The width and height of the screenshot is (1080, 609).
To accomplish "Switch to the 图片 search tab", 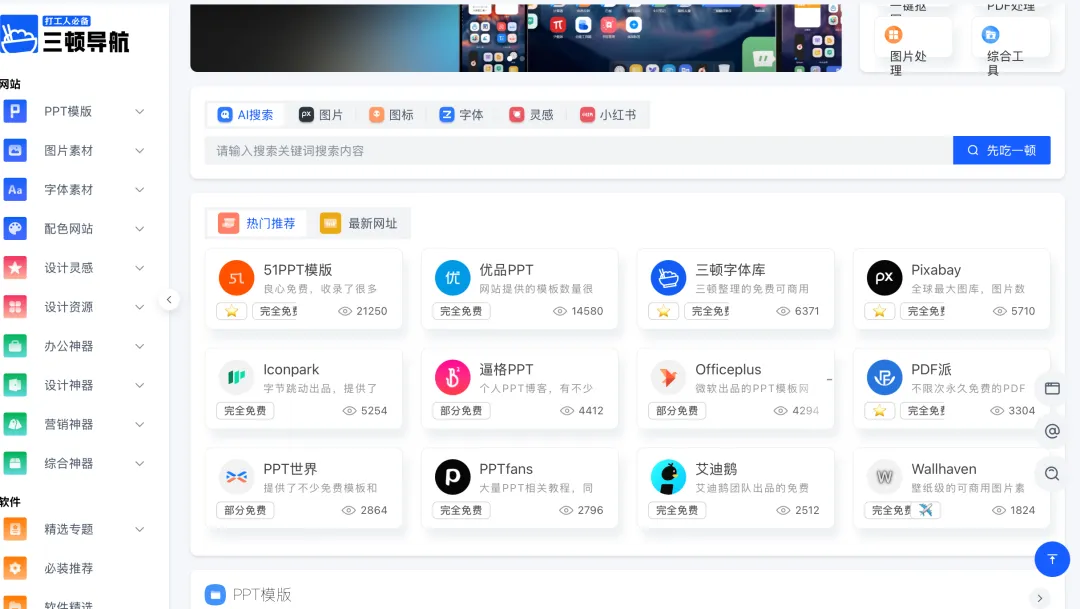I will pos(321,115).
